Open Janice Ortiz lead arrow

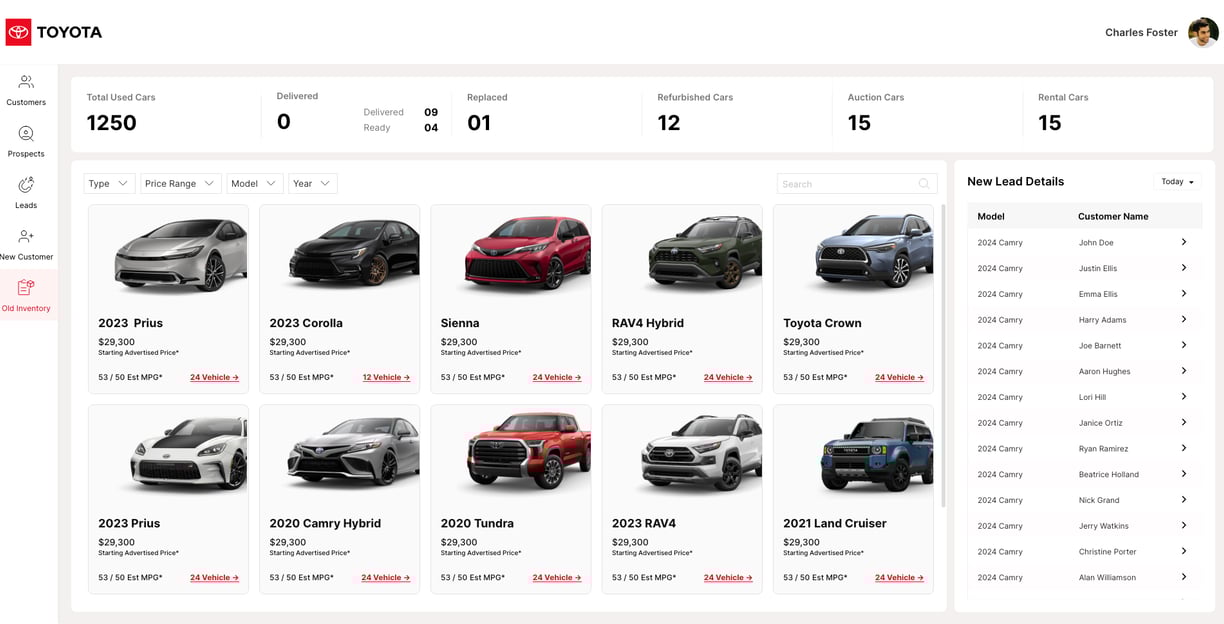(1184, 422)
